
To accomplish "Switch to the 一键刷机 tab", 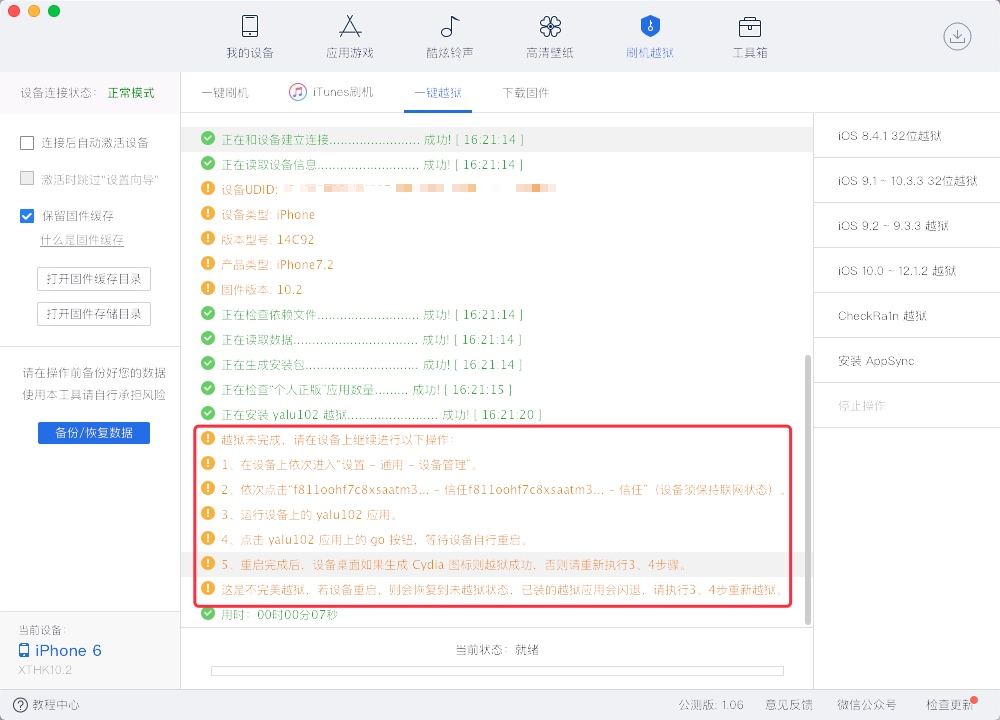I will click(x=225, y=93).
